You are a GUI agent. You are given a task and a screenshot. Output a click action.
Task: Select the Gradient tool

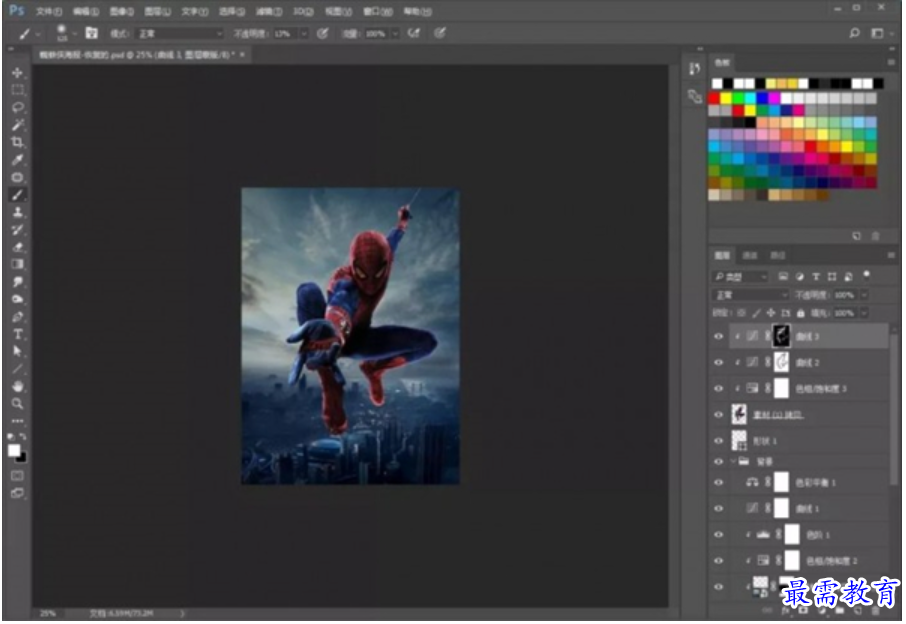point(17,264)
